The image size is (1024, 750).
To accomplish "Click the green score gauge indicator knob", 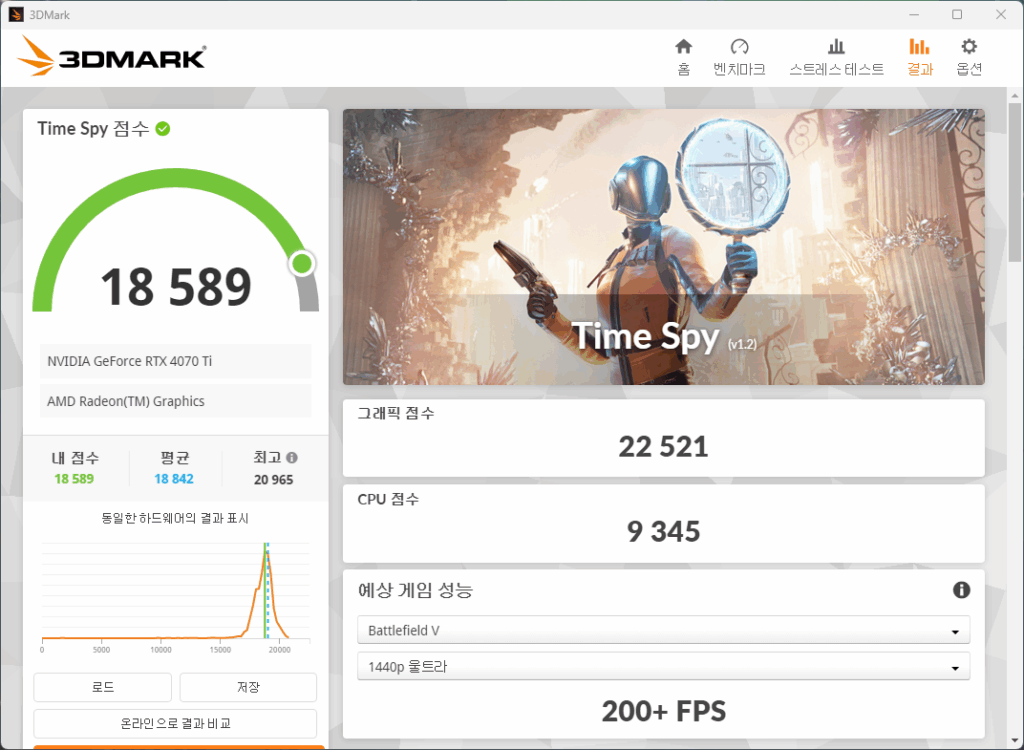I will (x=302, y=263).
